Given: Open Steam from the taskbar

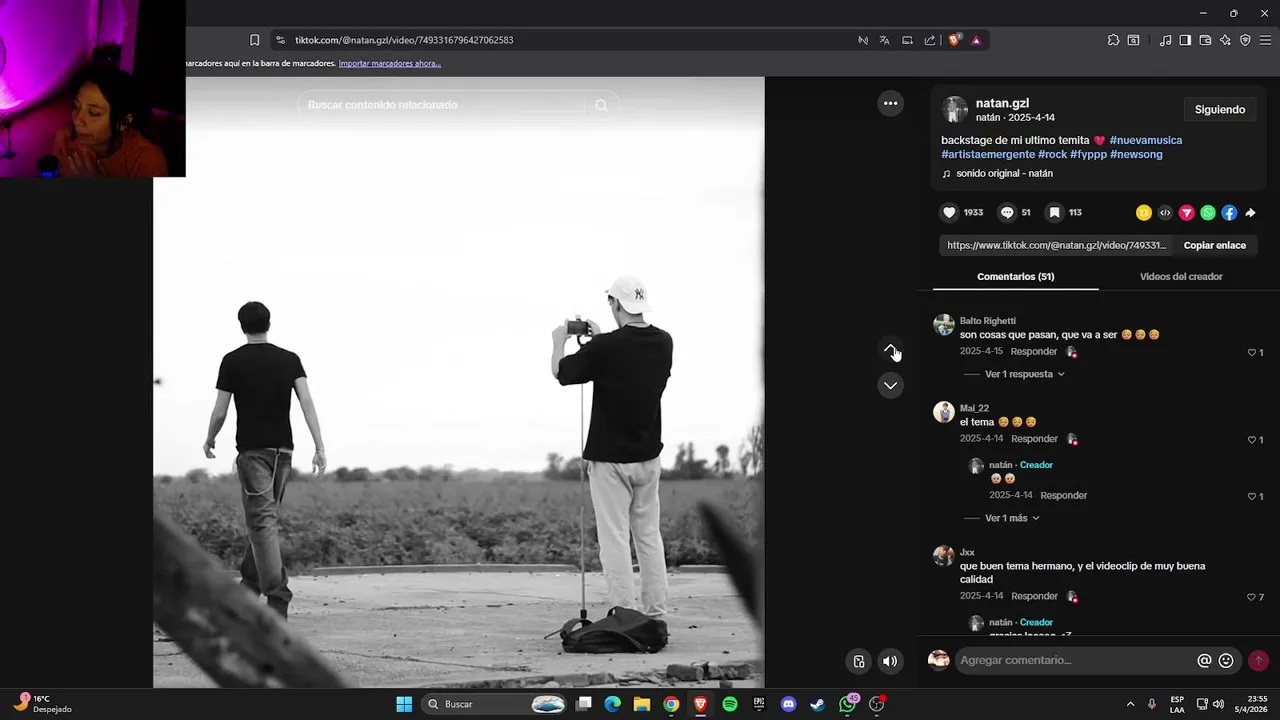Looking at the screenshot, I should pos(818,704).
